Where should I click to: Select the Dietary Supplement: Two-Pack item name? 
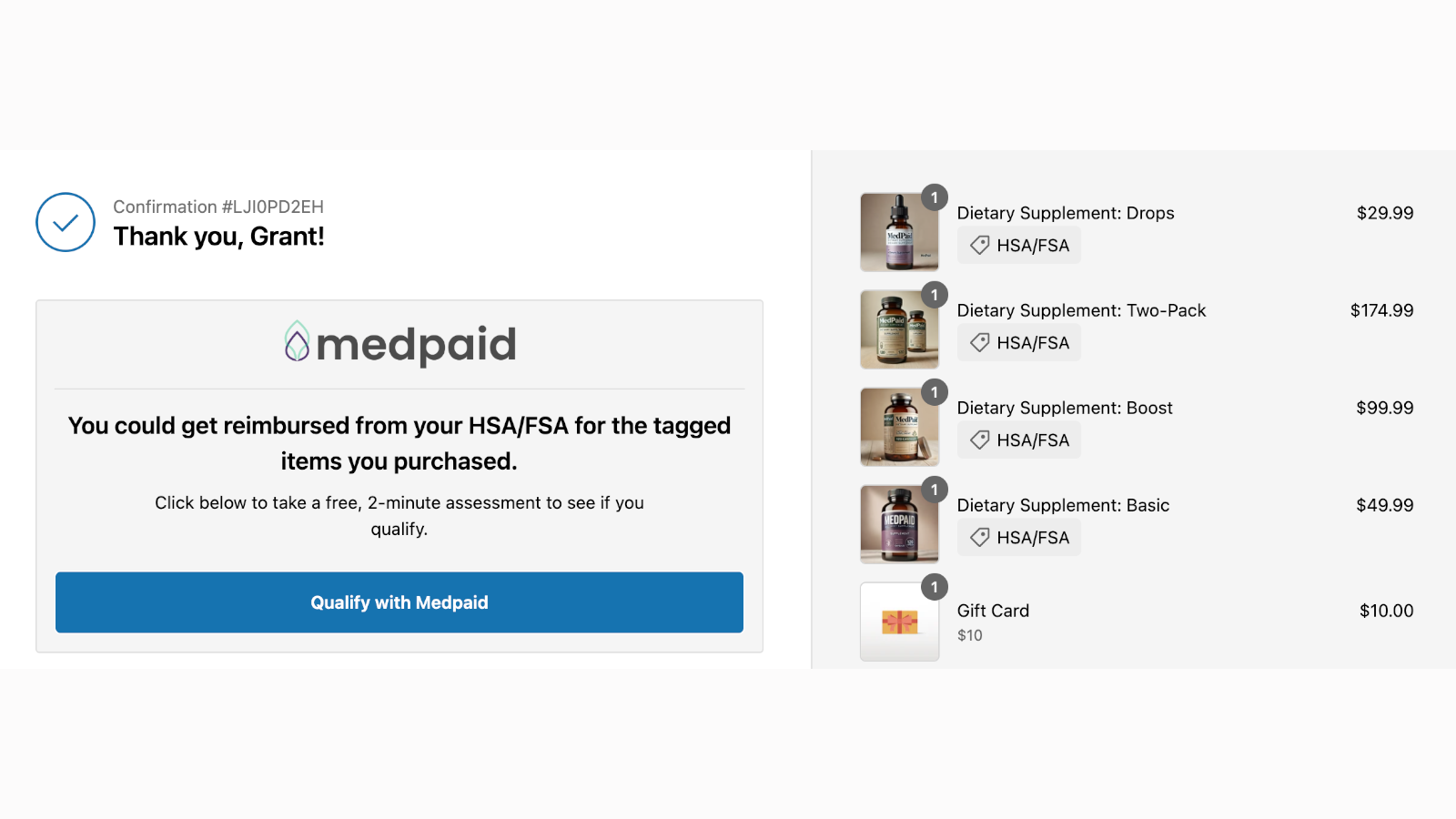click(x=1081, y=310)
